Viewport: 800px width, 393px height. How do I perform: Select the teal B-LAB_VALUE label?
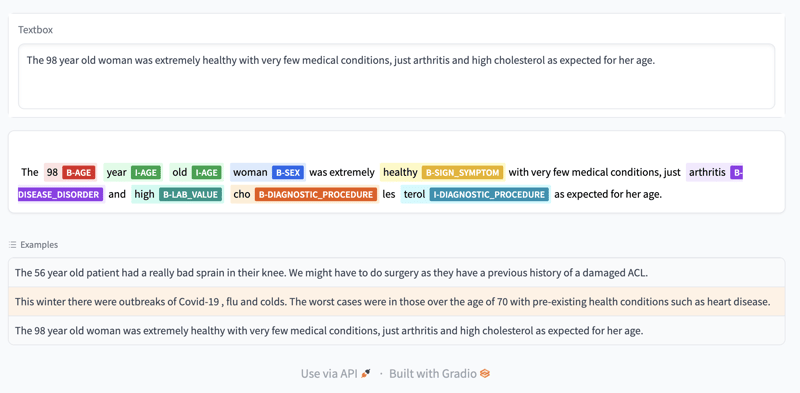(190, 194)
